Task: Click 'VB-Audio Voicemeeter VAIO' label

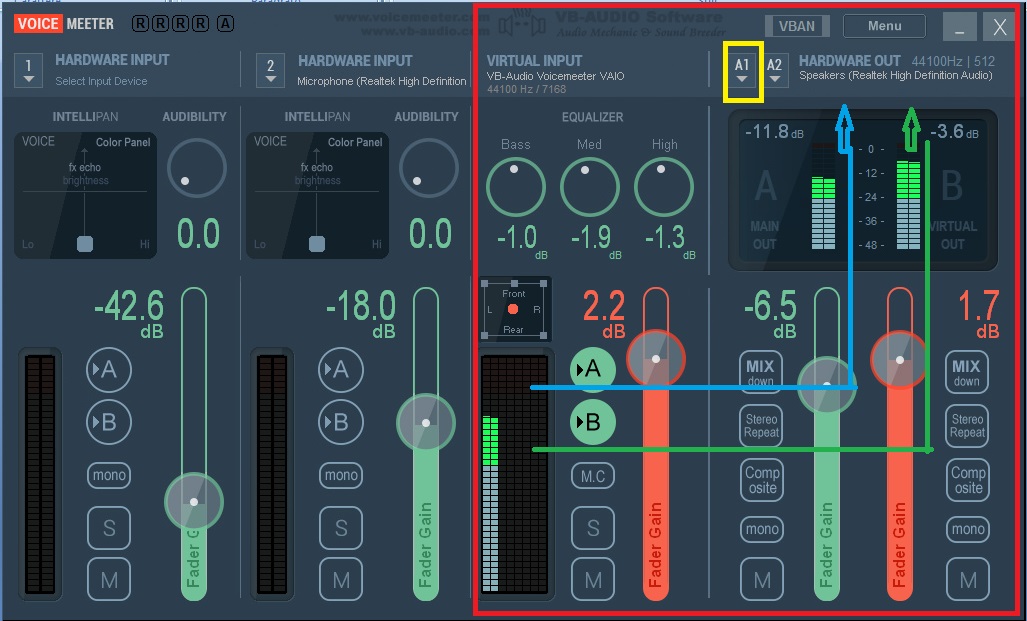Action: [555, 76]
